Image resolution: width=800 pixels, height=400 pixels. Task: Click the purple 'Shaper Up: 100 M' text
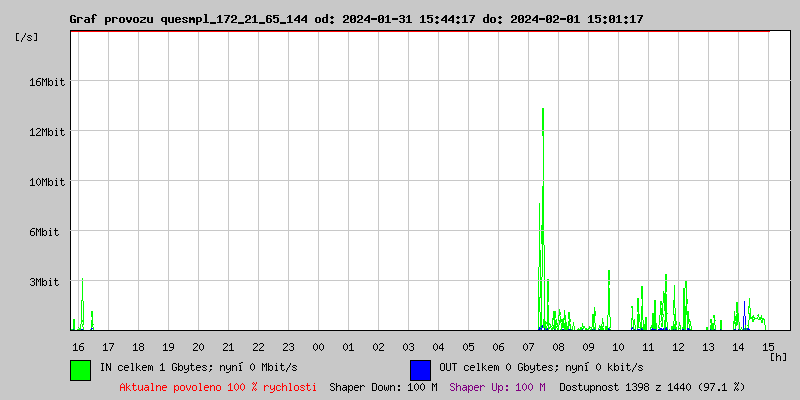[x=497, y=386]
